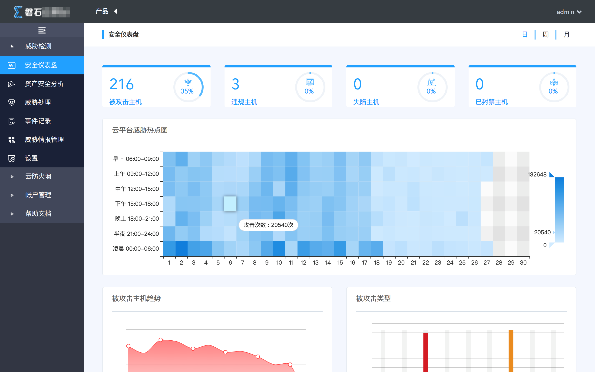The height and width of the screenshot is (372, 595).
Task: Click the dashboard monitor icon in sidebar
Action: coord(12,65)
